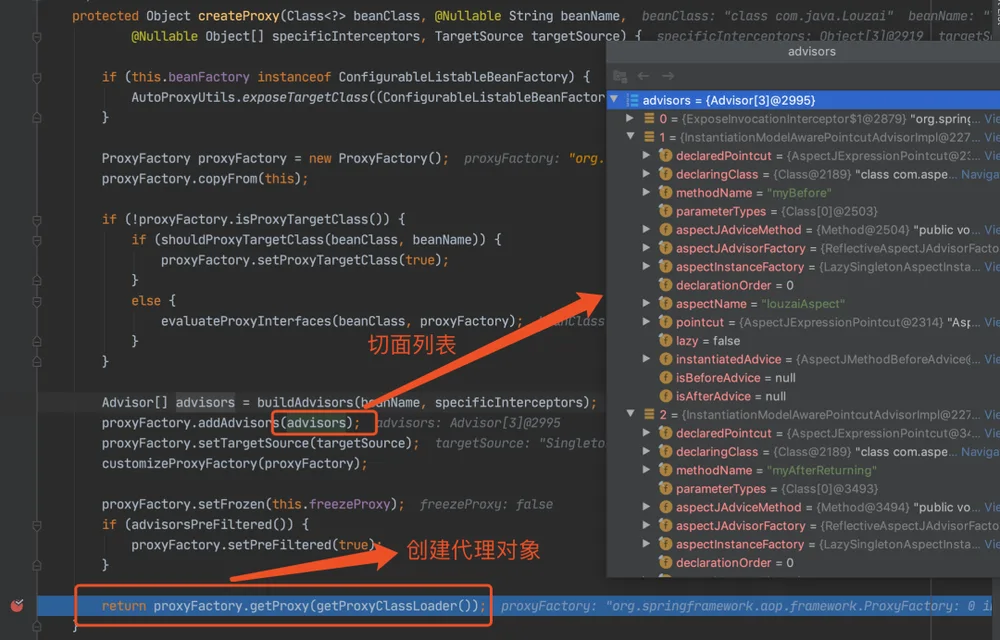Toggle breakpoint on the return proxyFactory.getProxy line
The height and width of the screenshot is (640, 1000).
17,606
